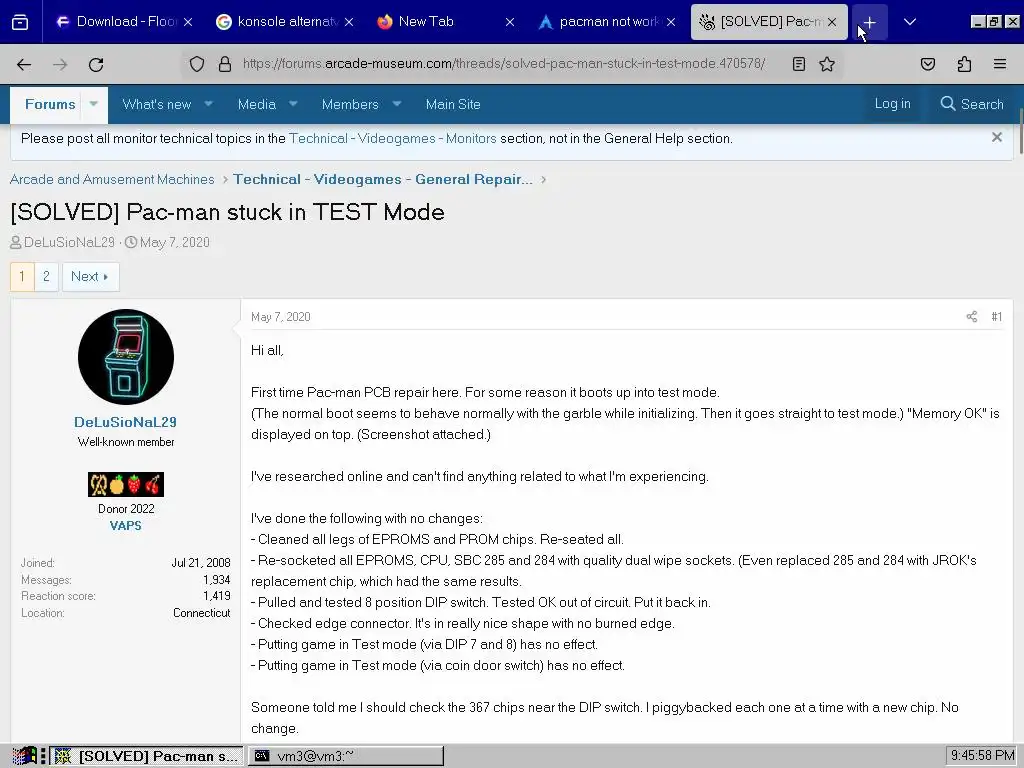This screenshot has height=768, width=1024.
Task: Click the page vertical scrollbar
Action: coord(1021,133)
